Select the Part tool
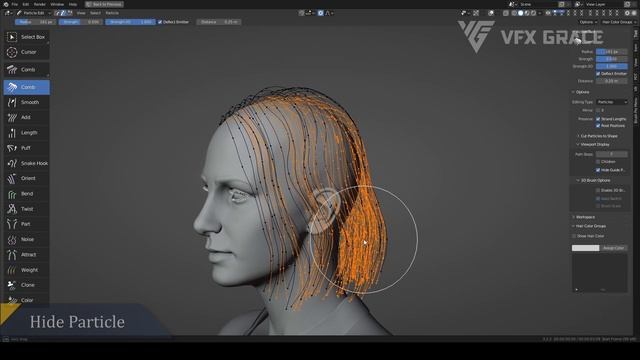Image resolution: width=640 pixels, height=360 pixels. pyautogui.click(x=27, y=224)
